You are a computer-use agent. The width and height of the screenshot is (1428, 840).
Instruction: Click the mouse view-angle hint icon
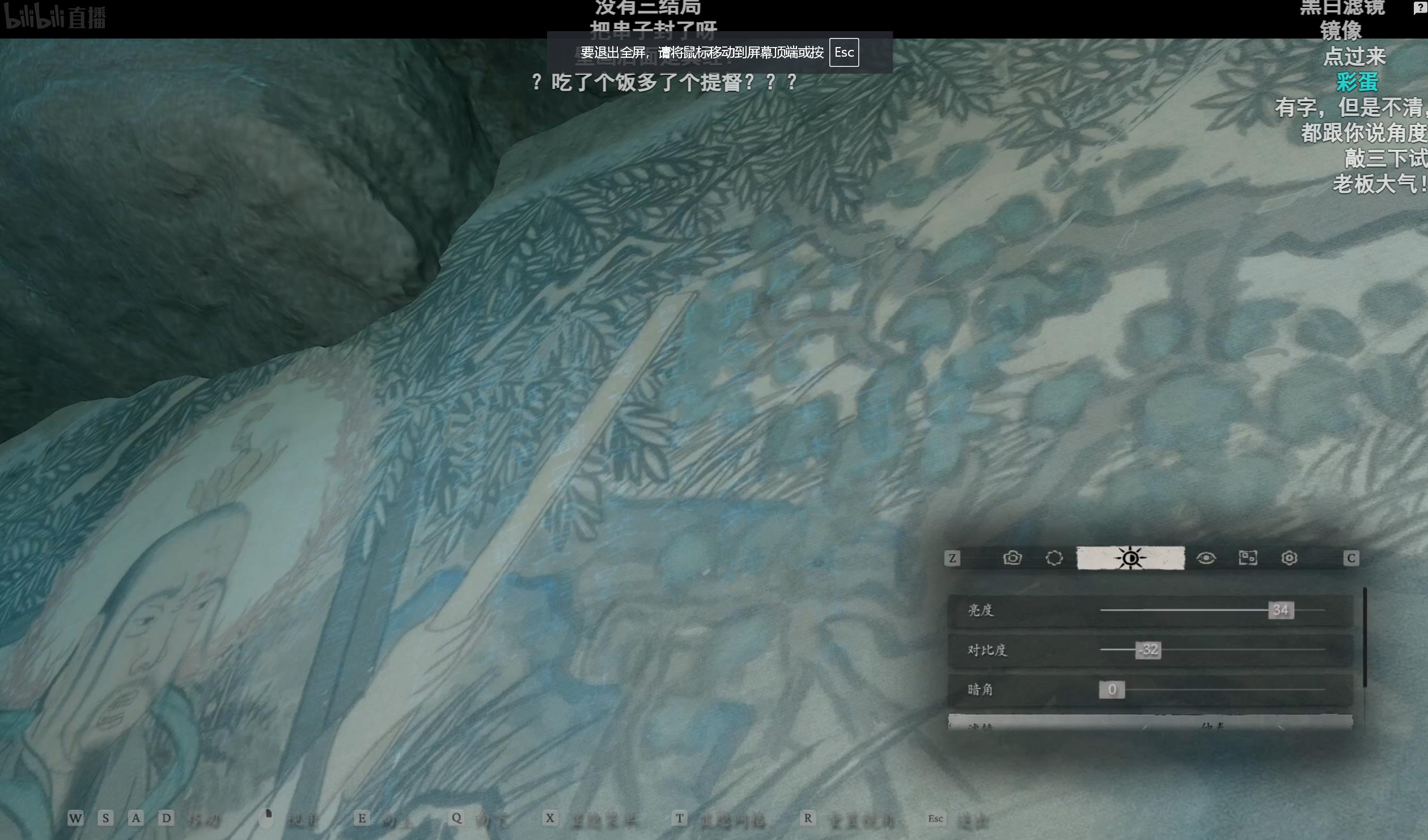click(266, 818)
